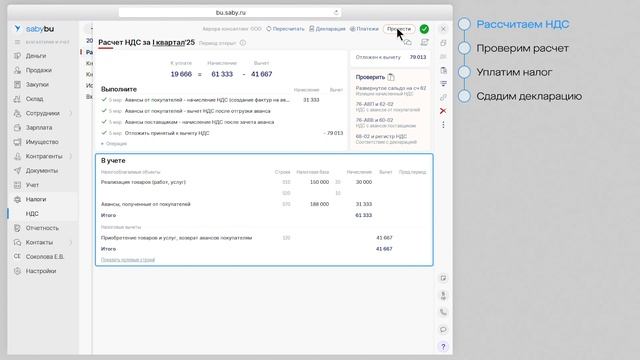
Task: Click the saby bu logo
Action: (34, 29)
